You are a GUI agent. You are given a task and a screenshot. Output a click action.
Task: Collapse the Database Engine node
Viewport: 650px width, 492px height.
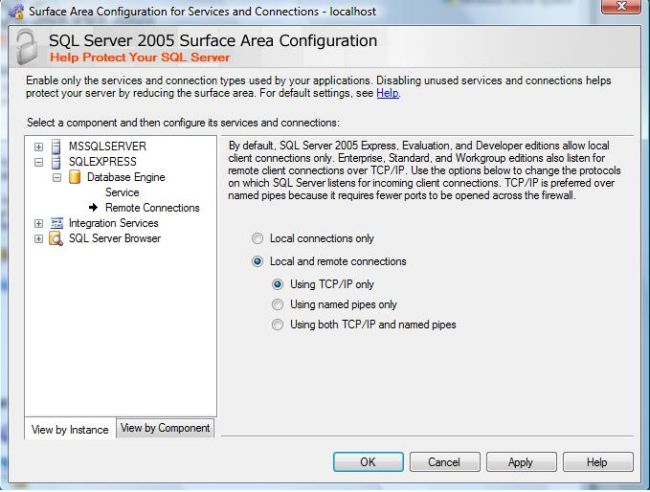click(57, 177)
